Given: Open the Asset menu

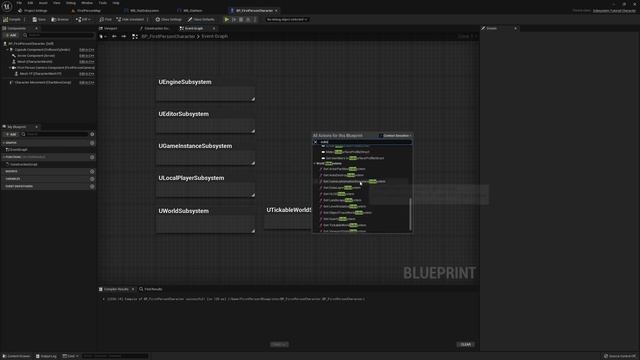Looking at the screenshot, I should [43, 3].
